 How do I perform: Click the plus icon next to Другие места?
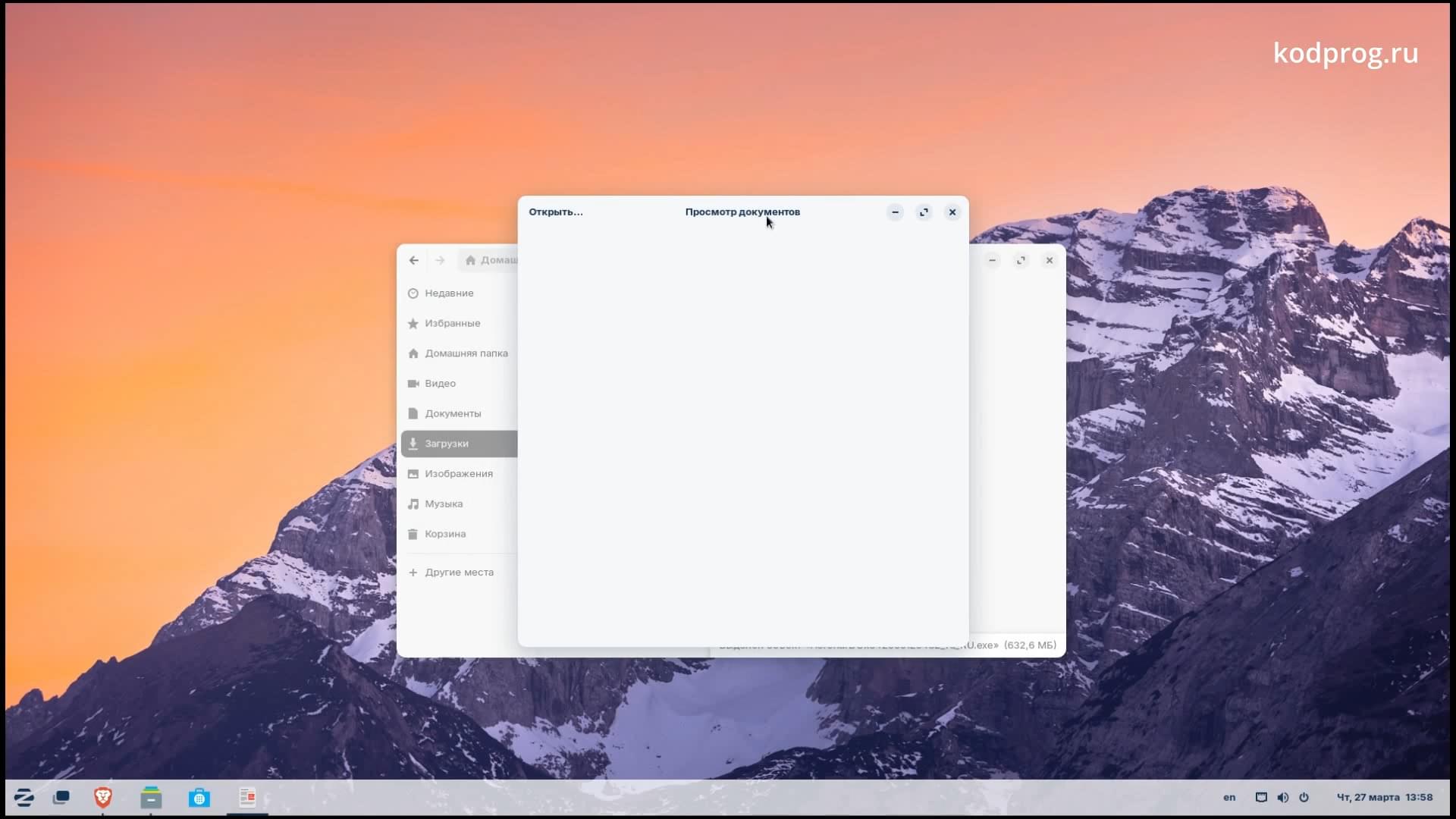click(413, 573)
